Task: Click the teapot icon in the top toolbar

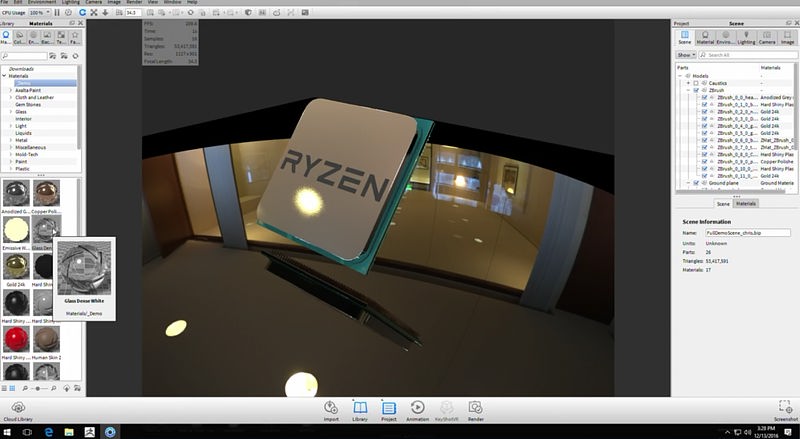Action: pyautogui.click(x=277, y=12)
